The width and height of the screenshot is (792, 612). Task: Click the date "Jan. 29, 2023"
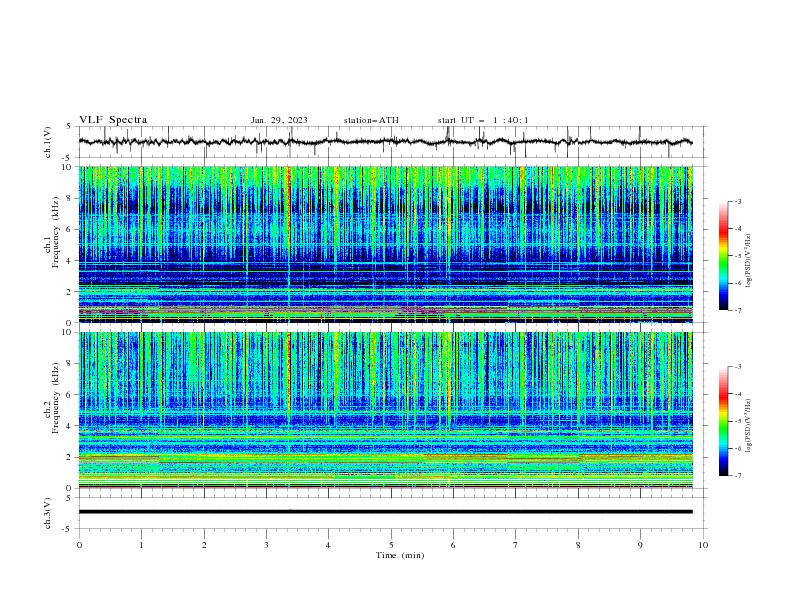(279, 120)
